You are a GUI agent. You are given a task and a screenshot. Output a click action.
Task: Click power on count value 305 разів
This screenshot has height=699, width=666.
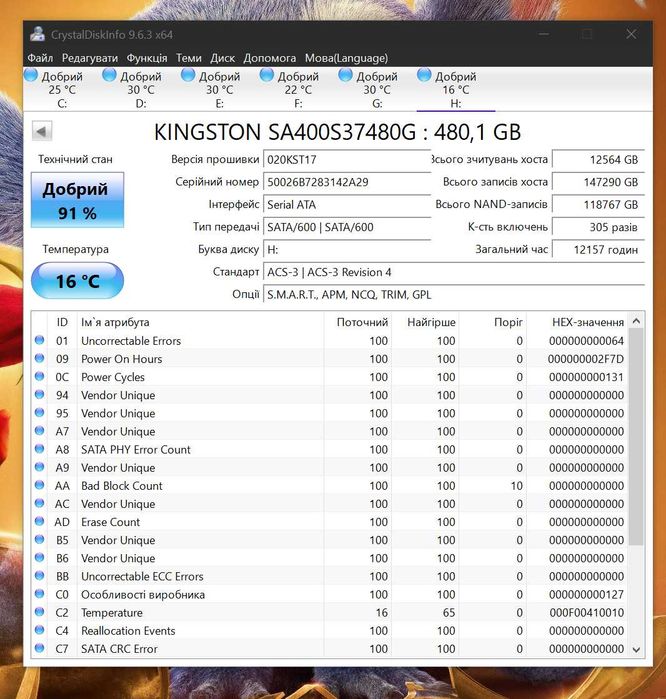tap(598, 227)
